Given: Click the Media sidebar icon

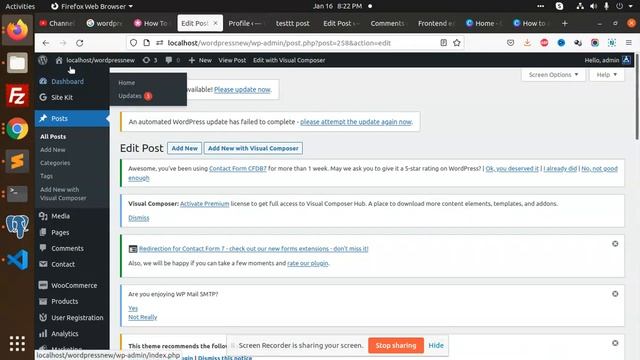Looking at the screenshot, I should 43,216.
